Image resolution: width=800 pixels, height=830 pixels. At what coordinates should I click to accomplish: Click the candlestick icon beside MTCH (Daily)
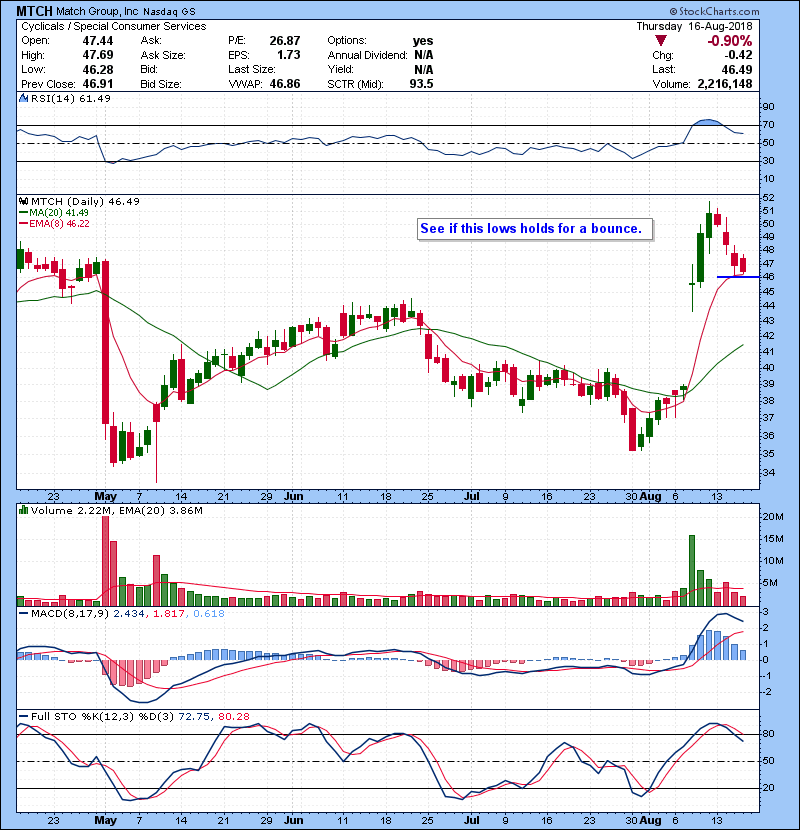pyautogui.click(x=23, y=201)
